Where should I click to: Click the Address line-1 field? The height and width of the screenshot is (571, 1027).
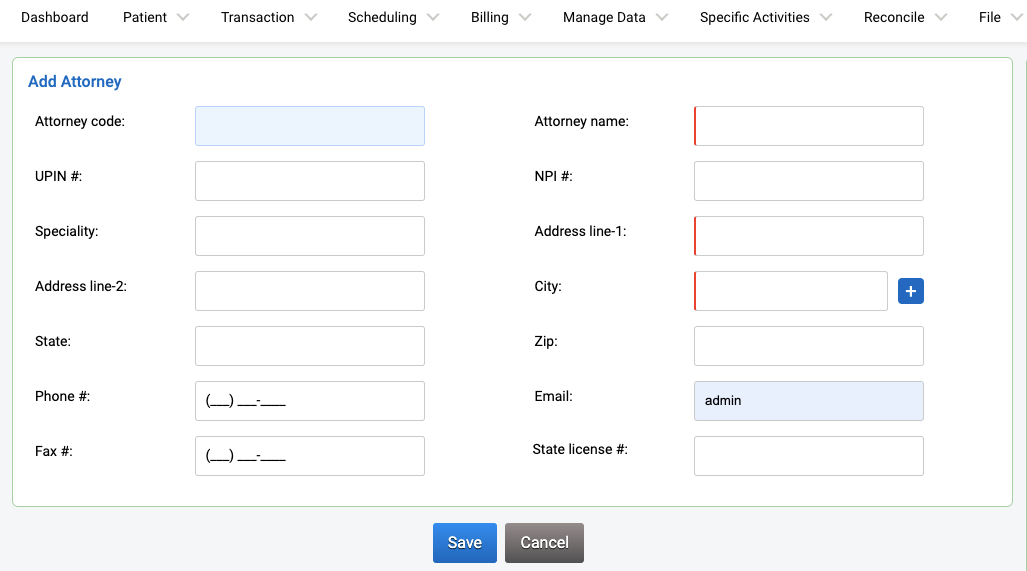(809, 236)
